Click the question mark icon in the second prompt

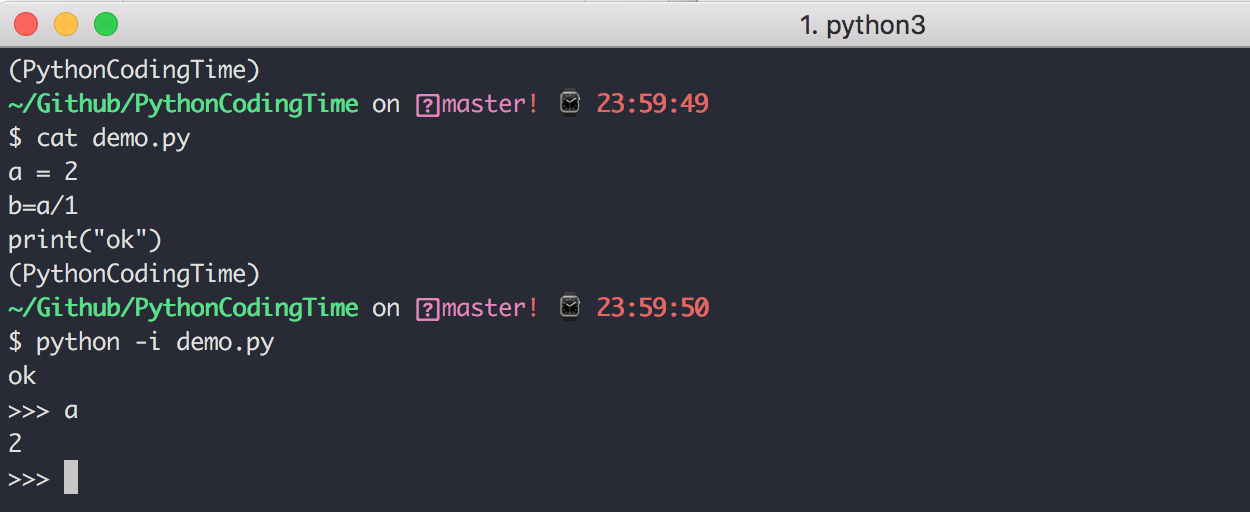tap(427, 308)
